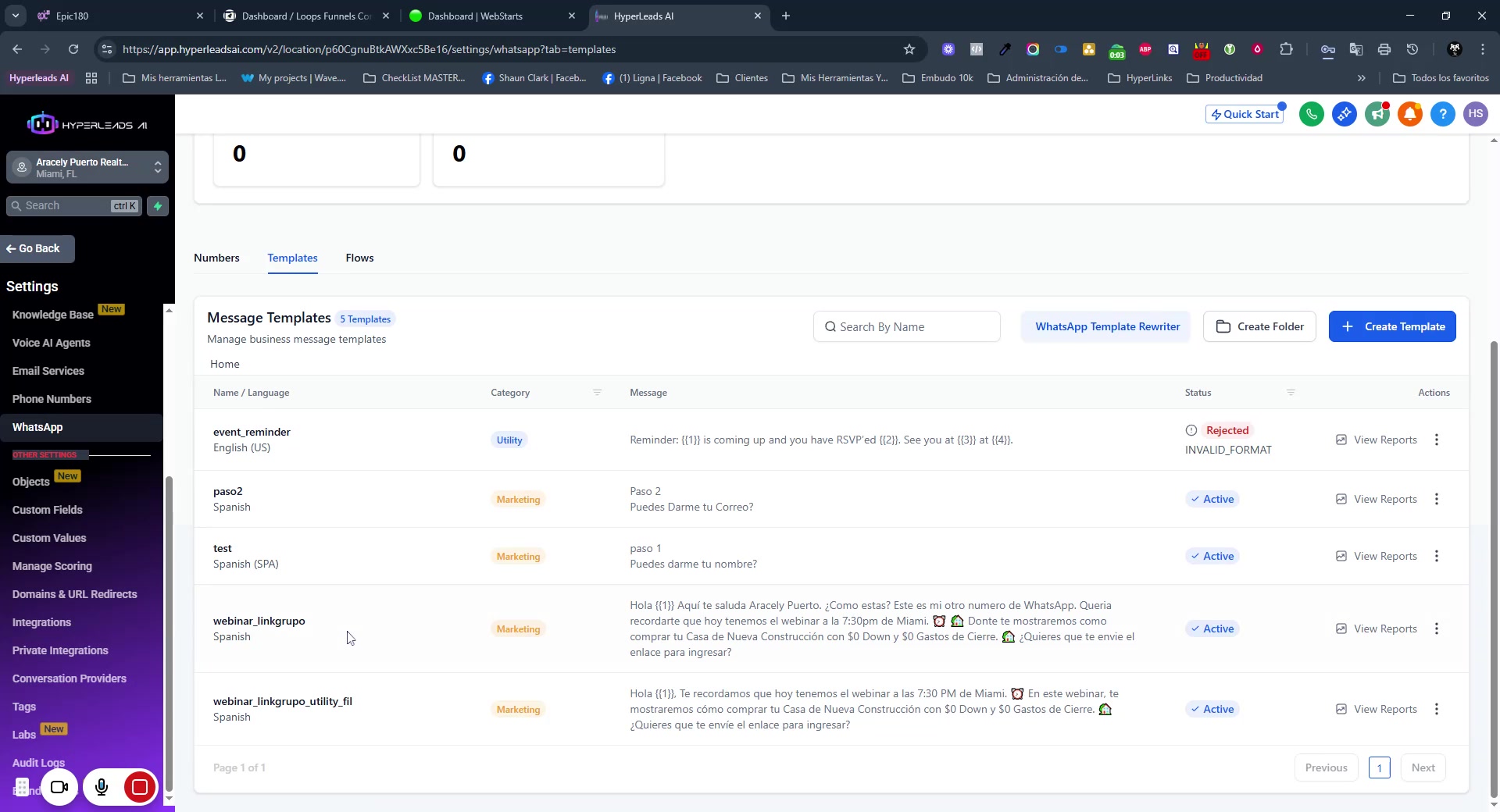
Task: Open more actions for webinar_linkgrupo_utility_fil template
Action: click(1436, 709)
